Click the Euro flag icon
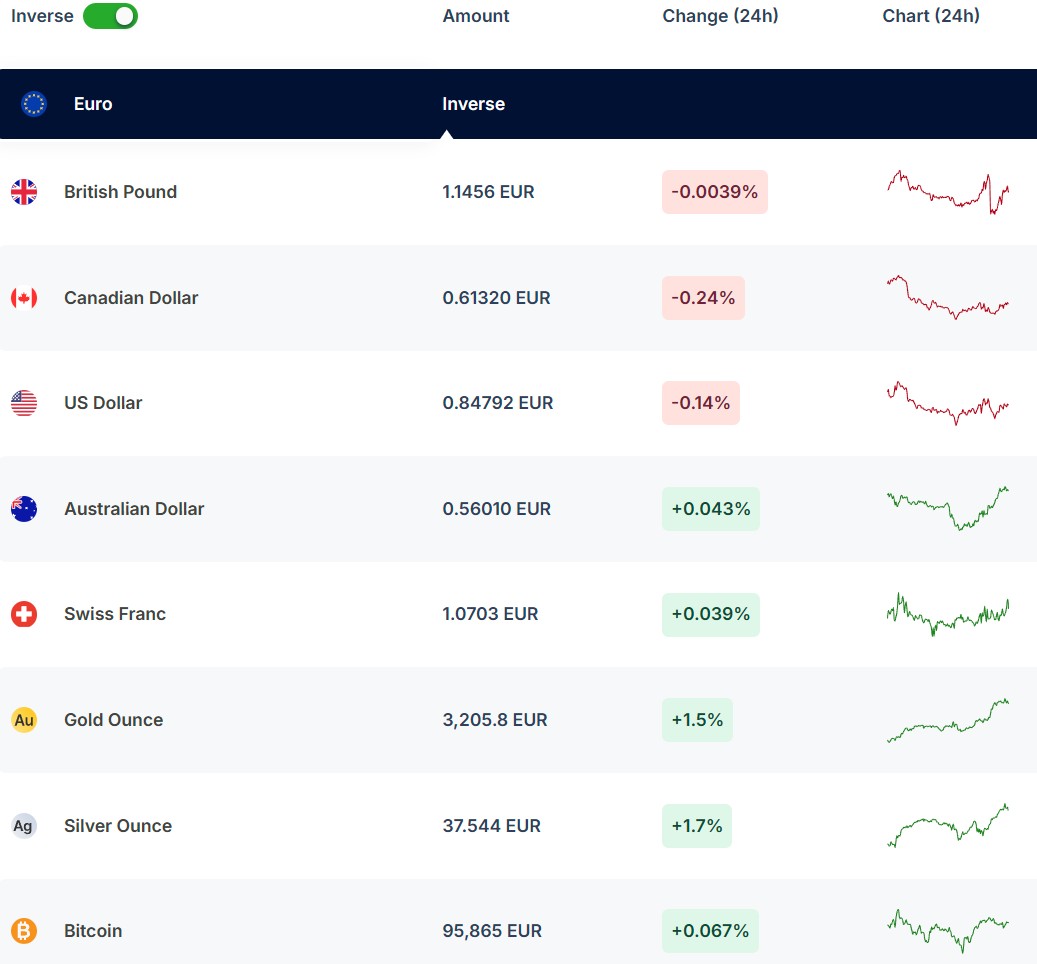Viewport: 1037px width, 964px height. (x=34, y=104)
